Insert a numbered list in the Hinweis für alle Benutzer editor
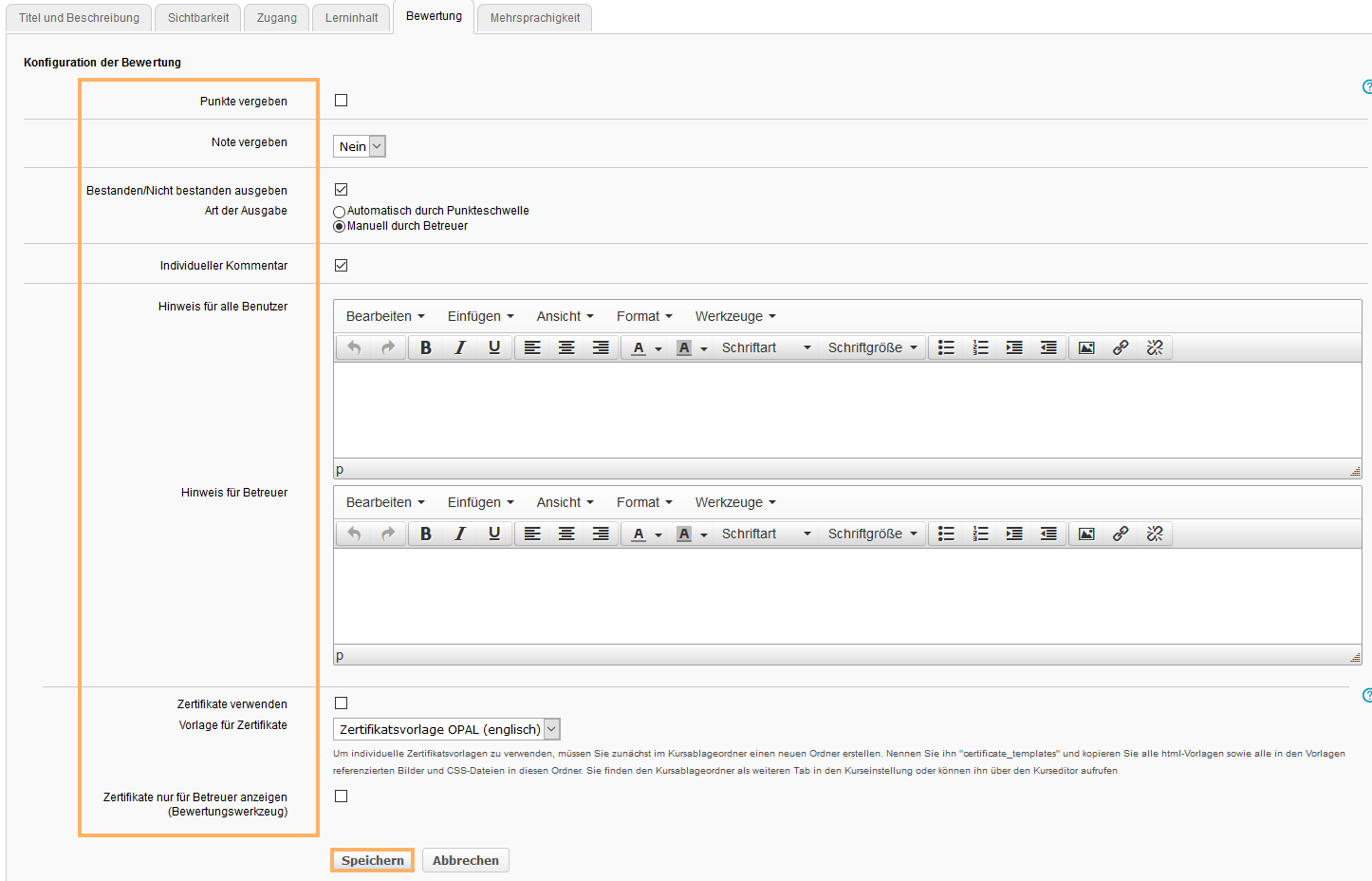Image resolution: width=1372 pixels, height=881 pixels. [x=980, y=347]
